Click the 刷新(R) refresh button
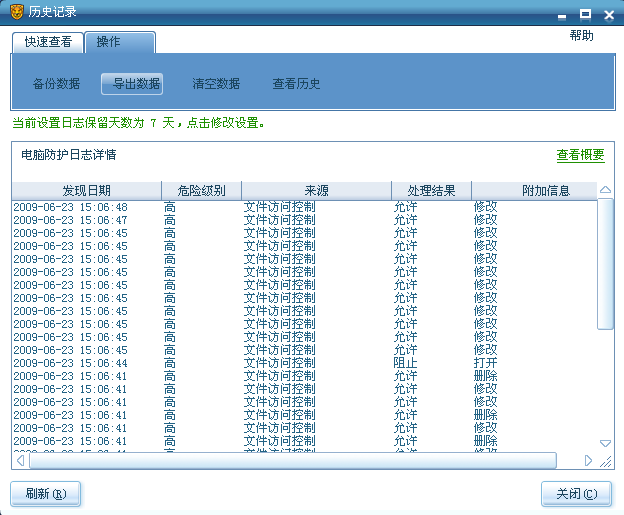624x515 pixels. click(46, 494)
